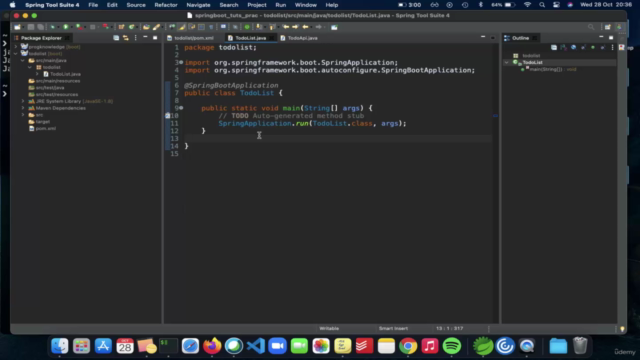The width and height of the screenshot is (640, 360).
Task: Click the New Java Package toolbar icon
Action: click(x=122, y=27)
